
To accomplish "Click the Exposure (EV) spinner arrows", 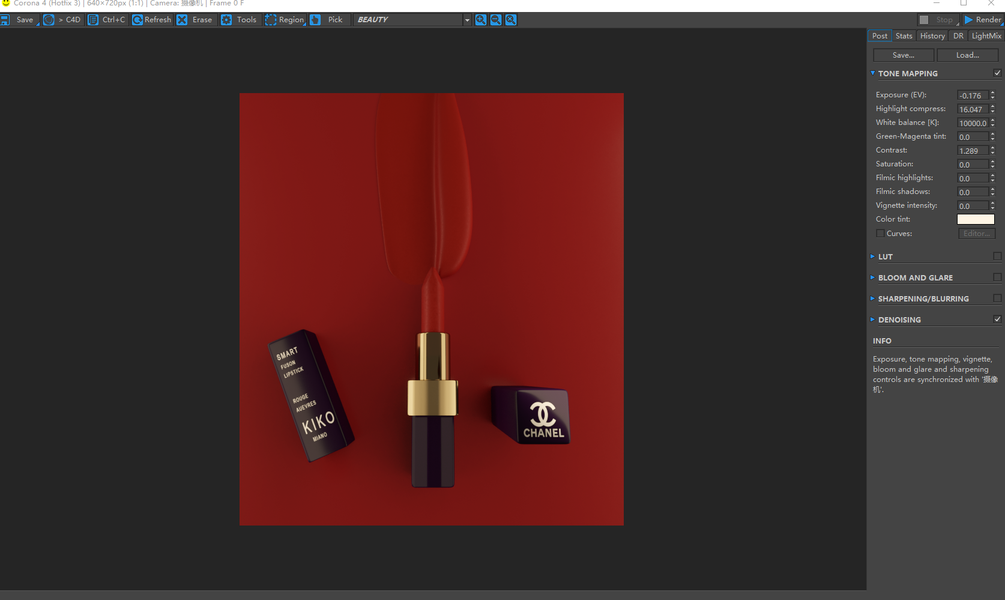I will click(x=992, y=95).
